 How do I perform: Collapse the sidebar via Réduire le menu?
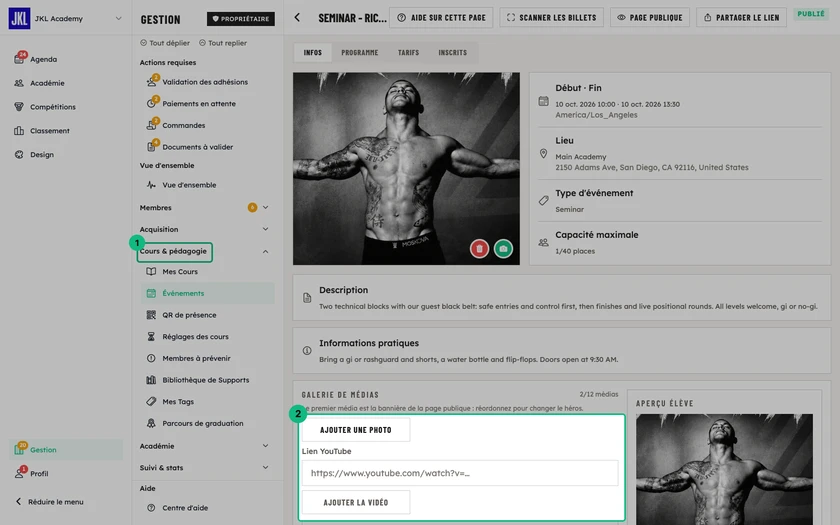tap(49, 502)
